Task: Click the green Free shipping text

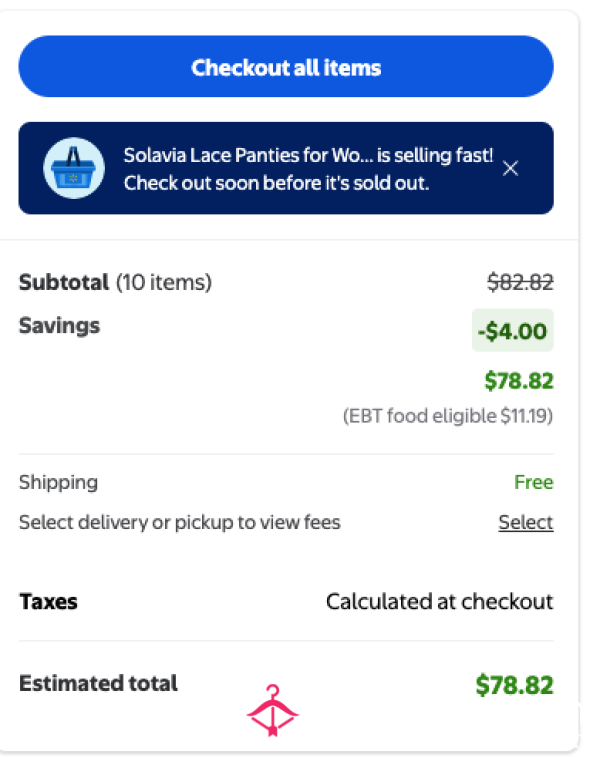Action: (534, 483)
